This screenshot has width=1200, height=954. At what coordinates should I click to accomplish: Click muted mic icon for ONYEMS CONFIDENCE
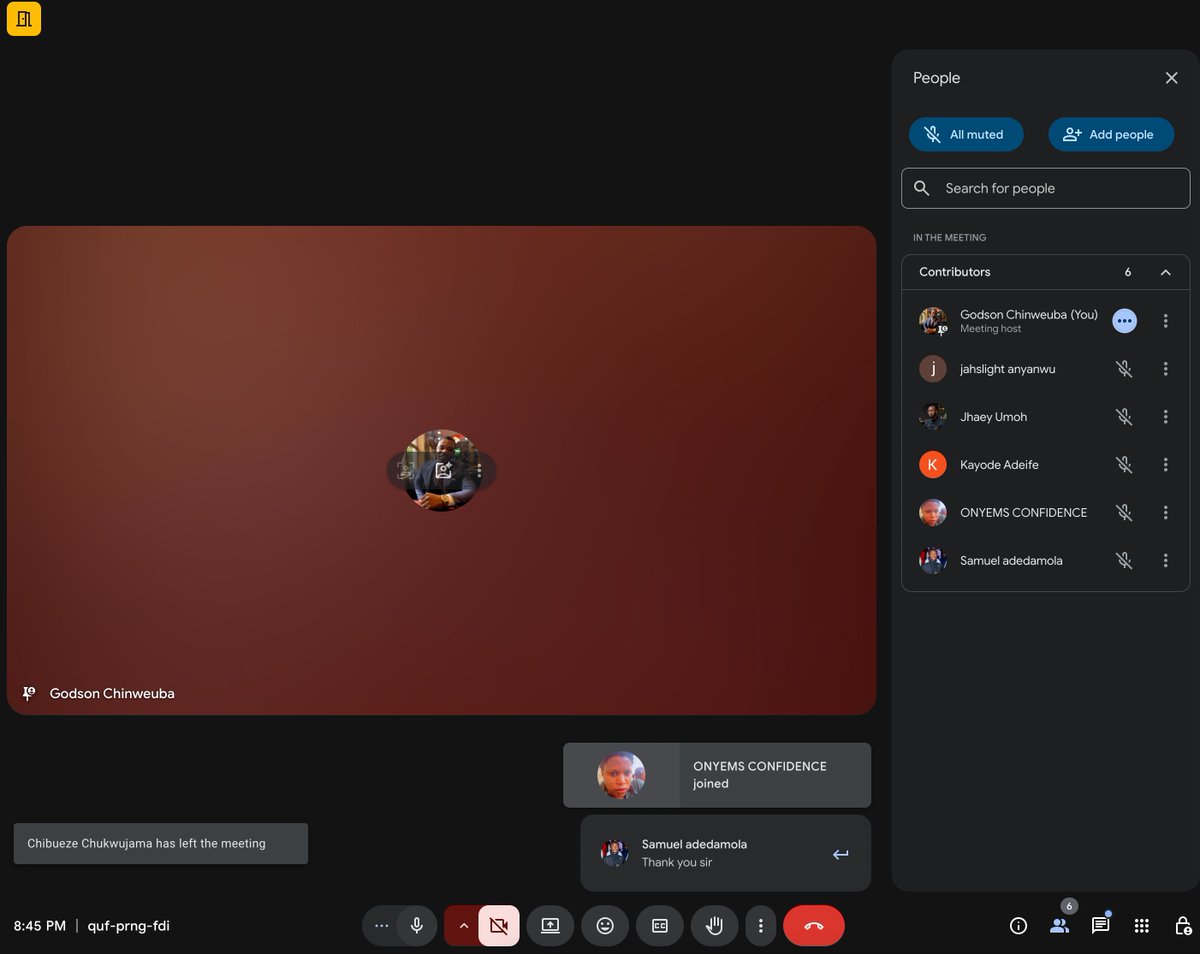pos(1124,513)
